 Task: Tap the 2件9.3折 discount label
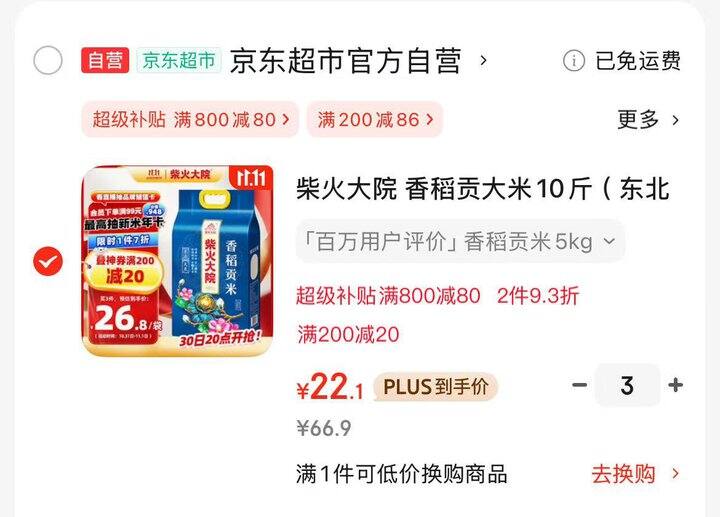point(538,296)
